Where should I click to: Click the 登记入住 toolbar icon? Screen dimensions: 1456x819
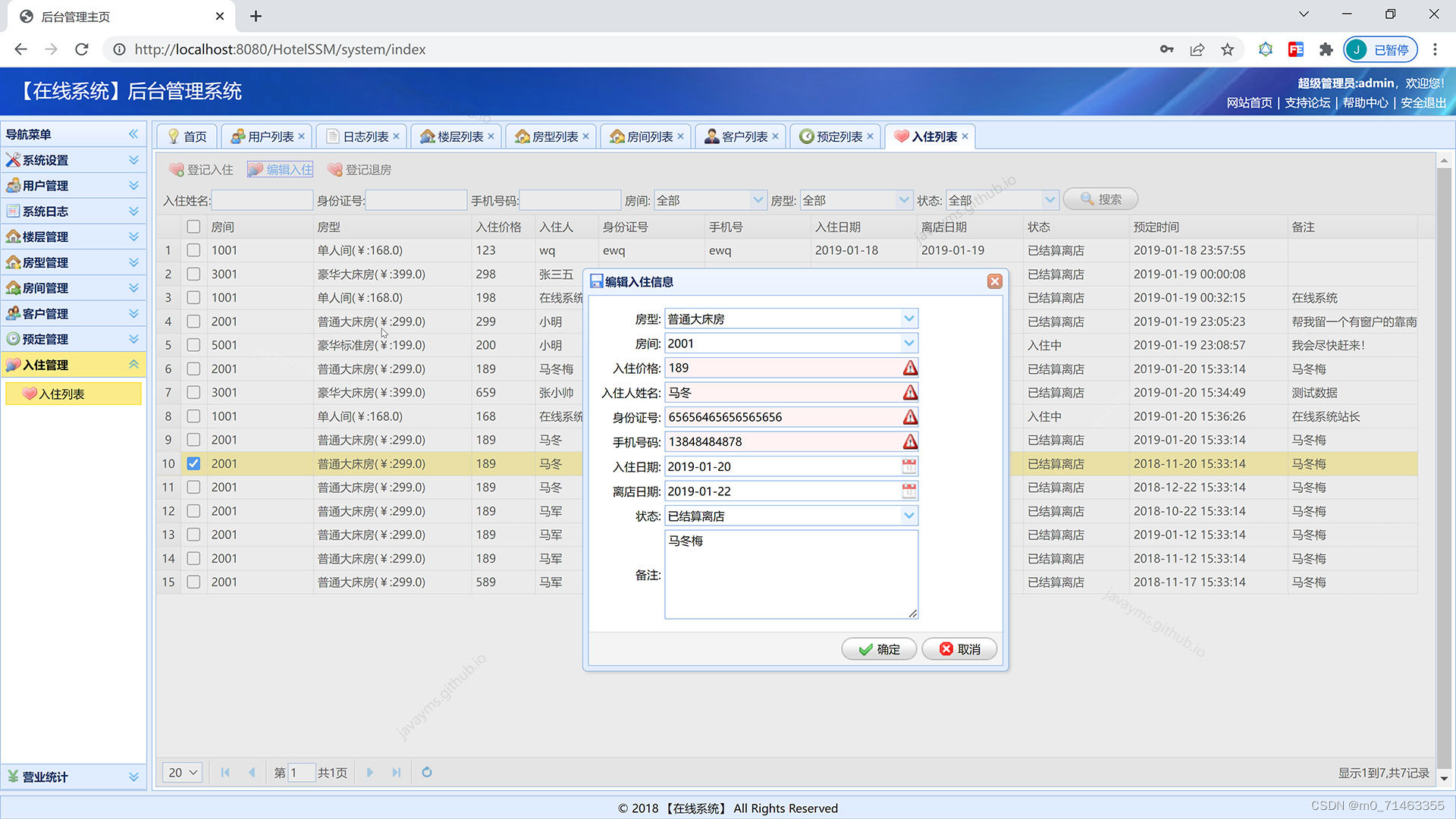[177, 170]
